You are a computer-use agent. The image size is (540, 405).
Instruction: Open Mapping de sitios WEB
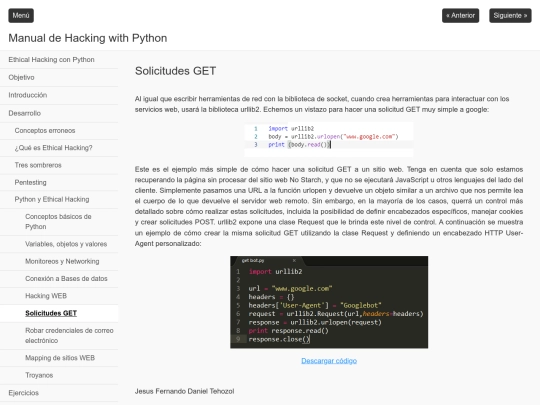[59, 358]
